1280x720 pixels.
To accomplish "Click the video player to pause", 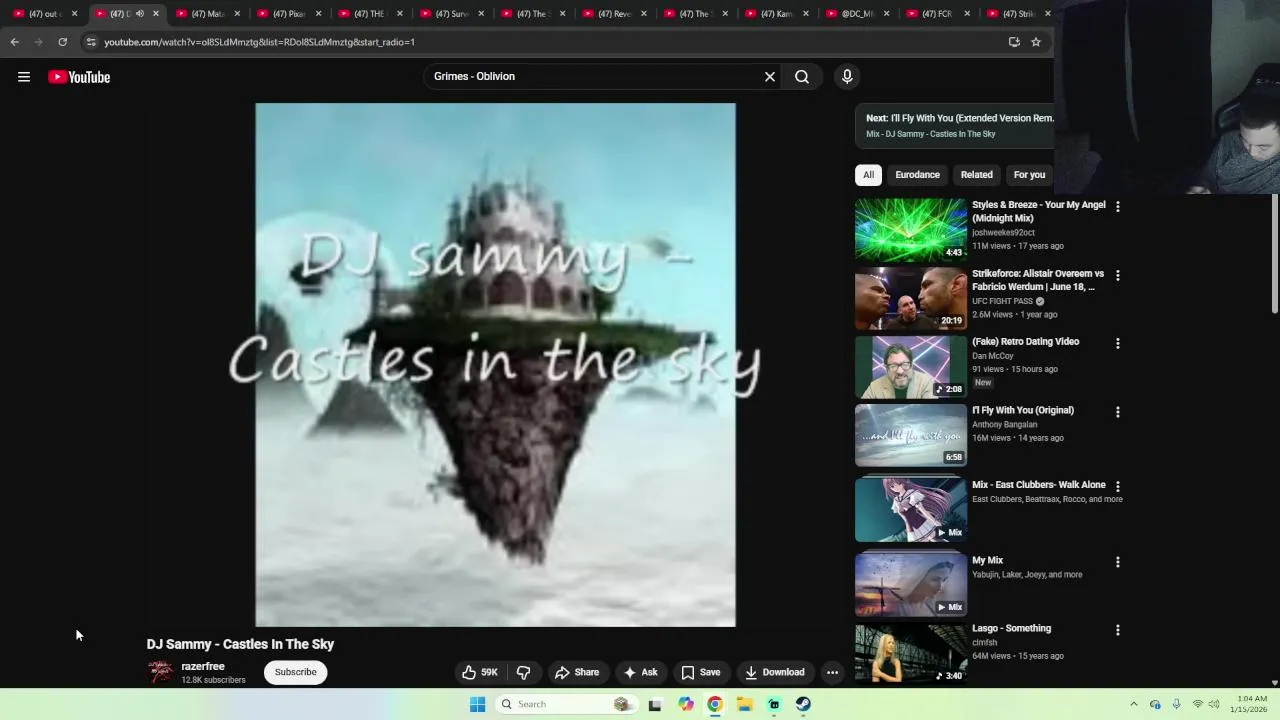I will tap(495, 365).
